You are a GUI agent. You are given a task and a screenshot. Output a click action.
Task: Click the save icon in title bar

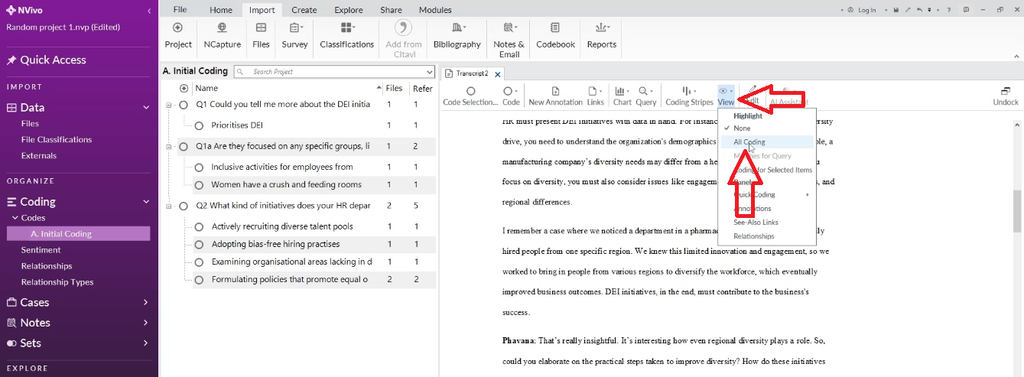point(897,10)
